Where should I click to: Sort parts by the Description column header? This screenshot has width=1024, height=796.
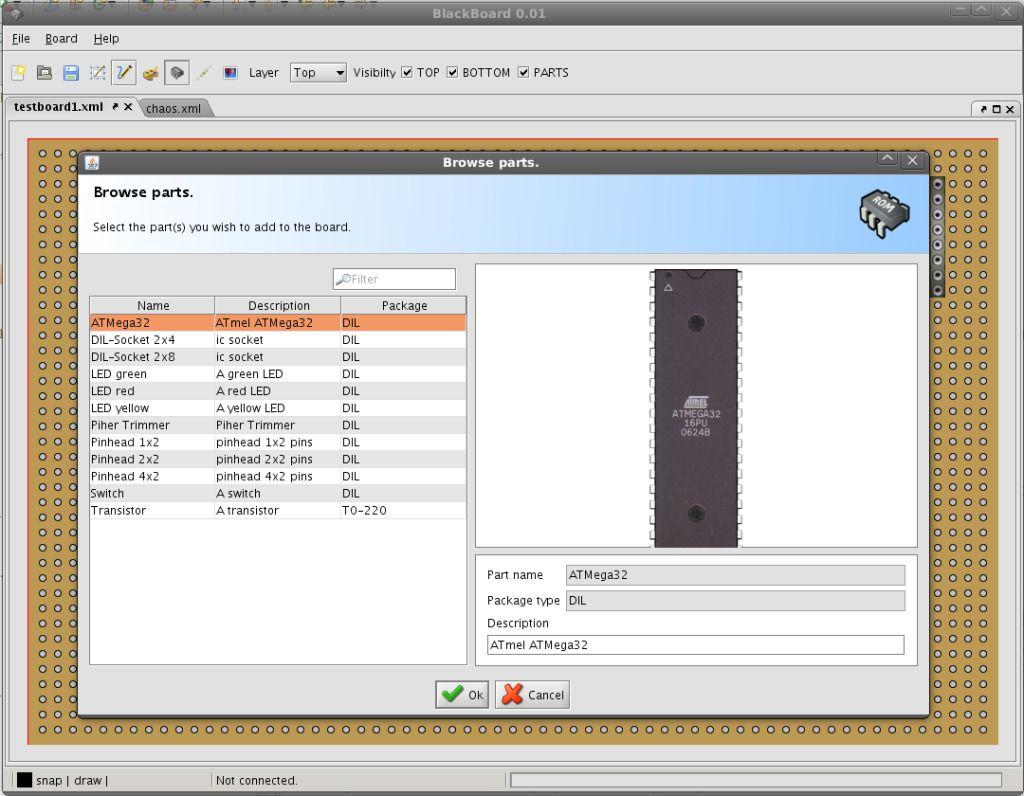278,306
